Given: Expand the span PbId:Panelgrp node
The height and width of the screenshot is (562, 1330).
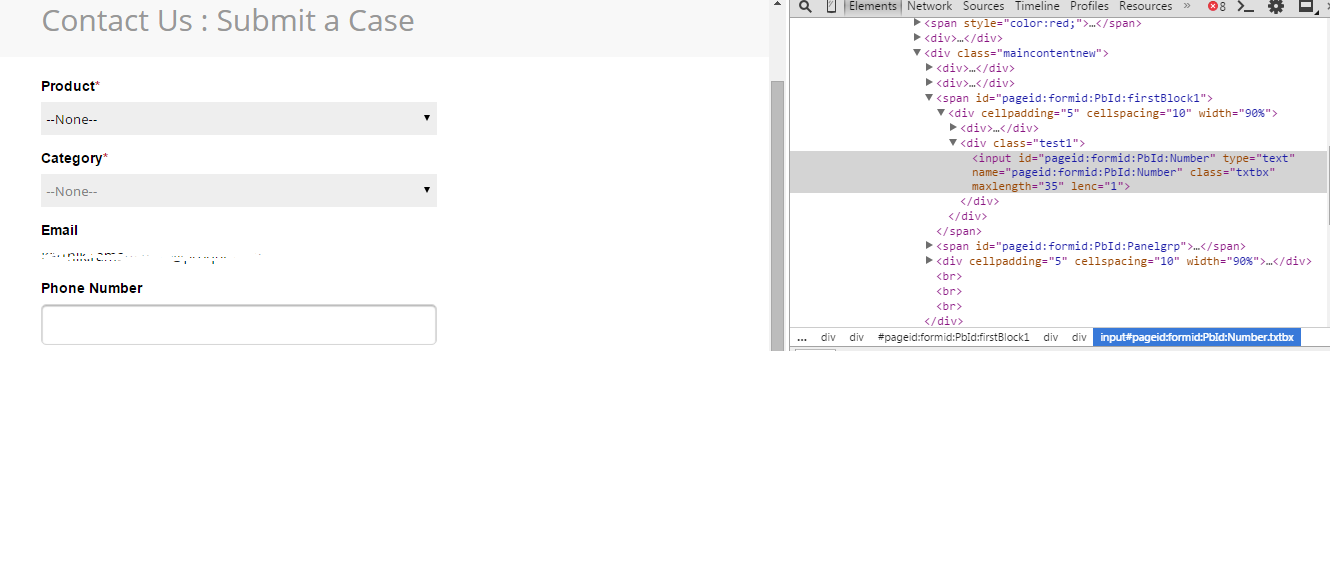Looking at the screenshot, I should (x=929, y=245).
